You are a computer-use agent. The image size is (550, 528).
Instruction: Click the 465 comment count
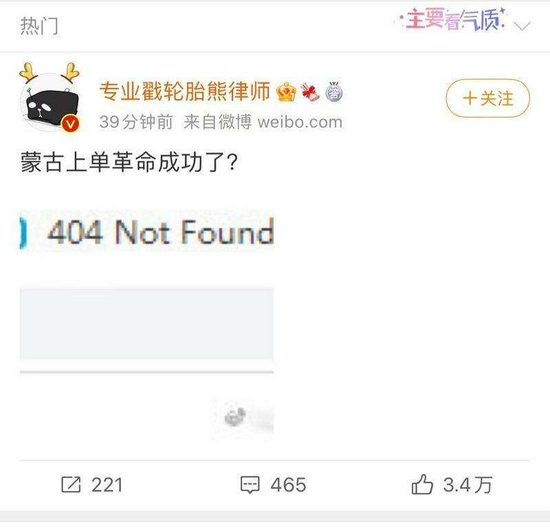pos(288,485)
